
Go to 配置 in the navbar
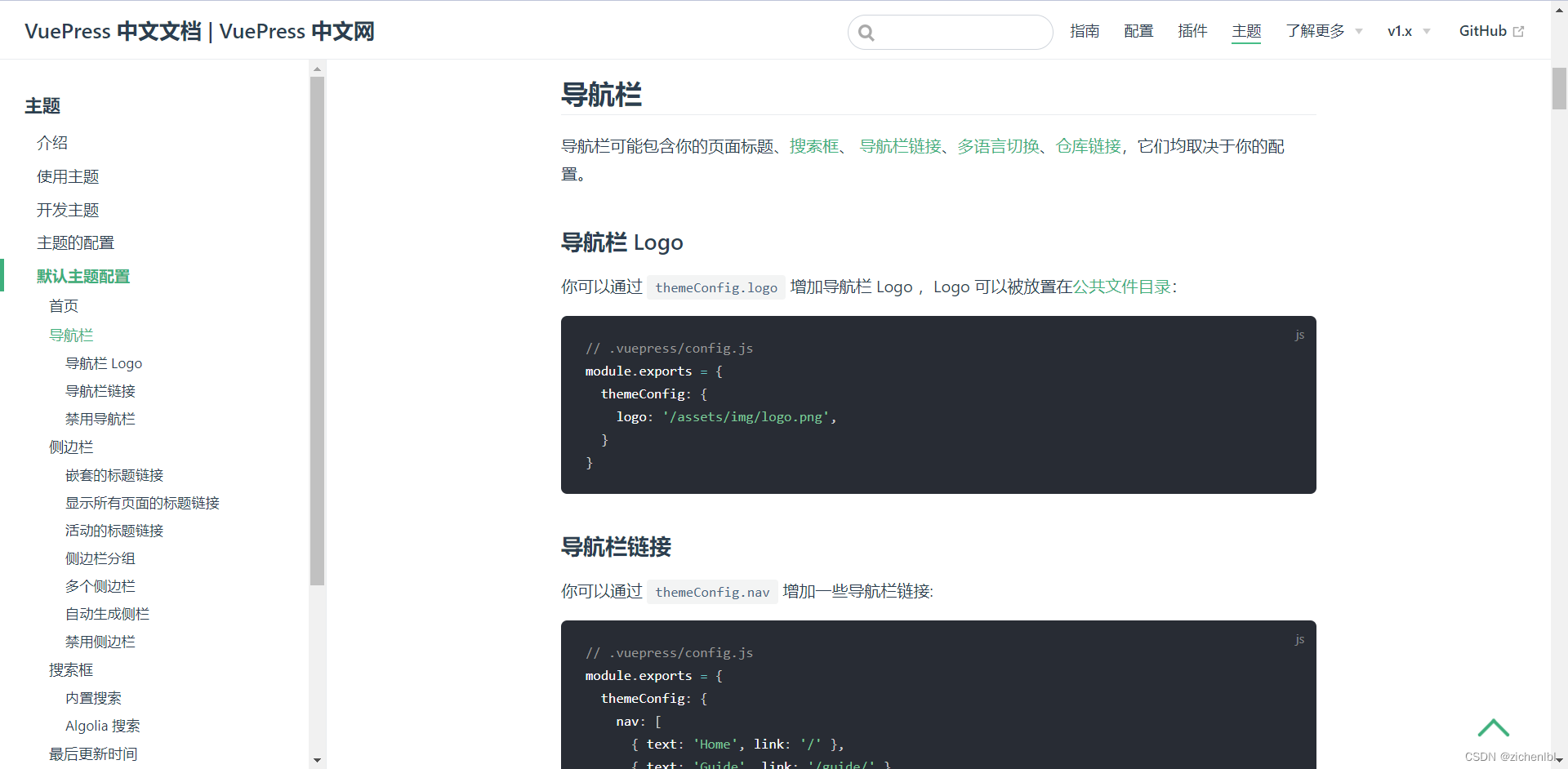(1138, 31)
